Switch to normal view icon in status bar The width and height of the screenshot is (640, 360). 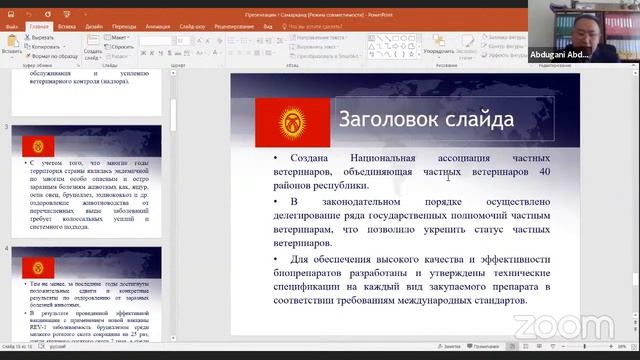click(x=512, y=347)
